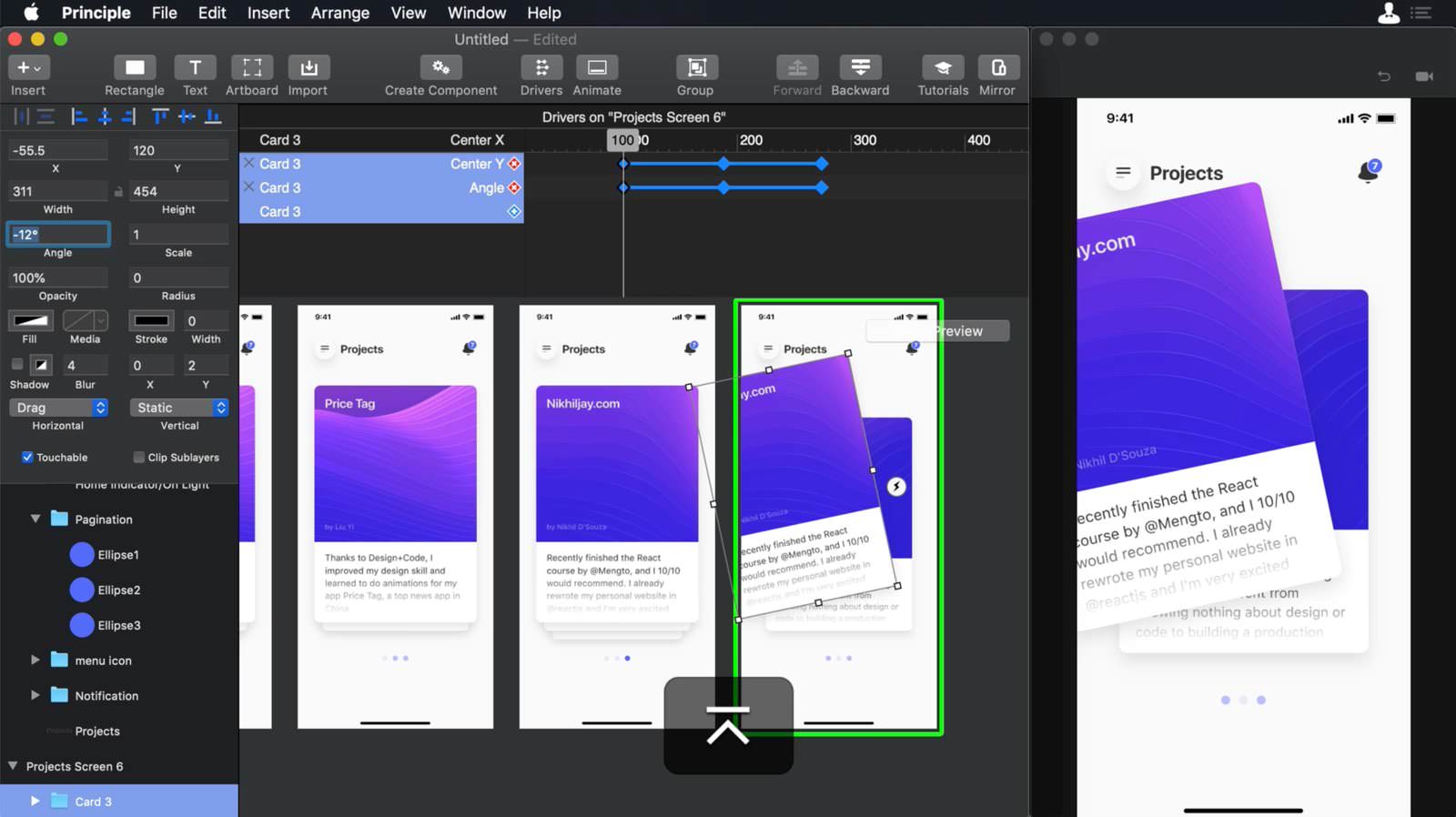
Task: Select the Ellipse3 layer
Action: [x=118, y=626]
